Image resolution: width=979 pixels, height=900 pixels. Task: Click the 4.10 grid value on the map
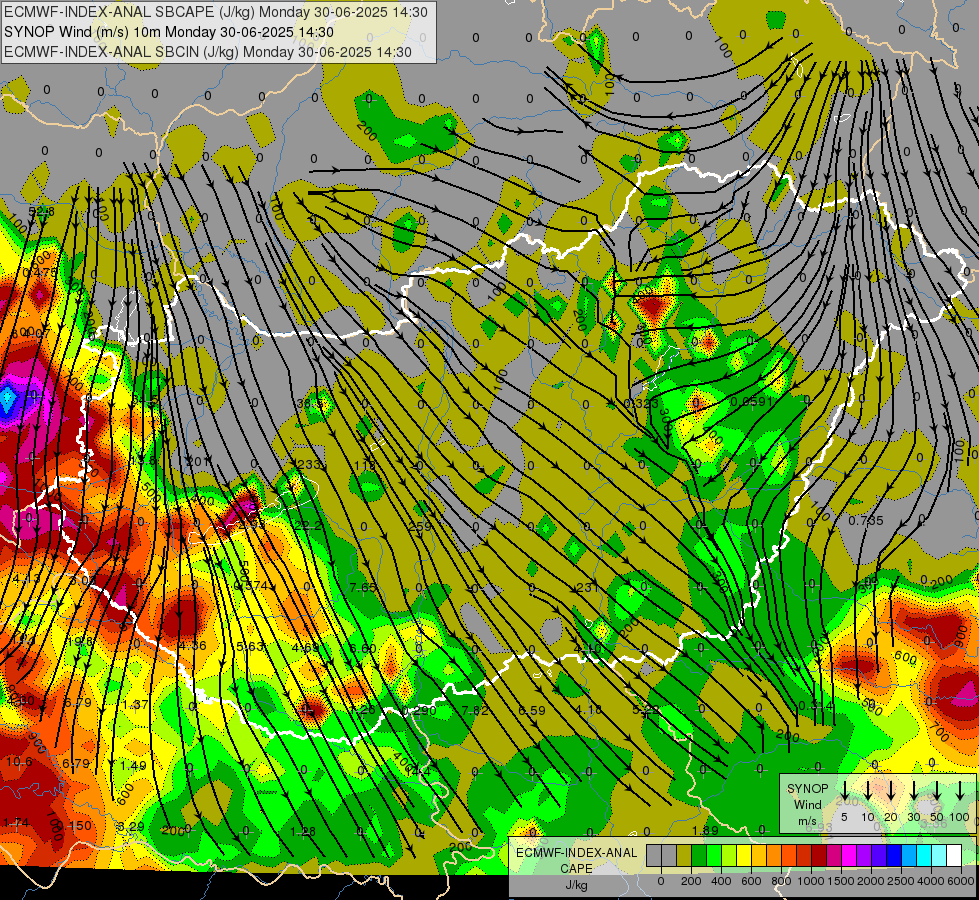click(587, 648)
